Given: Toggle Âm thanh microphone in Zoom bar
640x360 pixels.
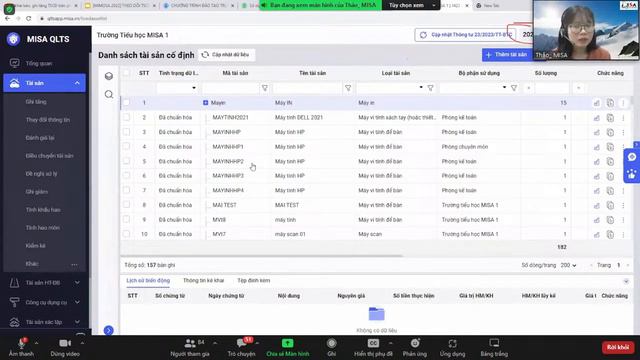Looking at the screenshot, I should [x=21, y=344].
